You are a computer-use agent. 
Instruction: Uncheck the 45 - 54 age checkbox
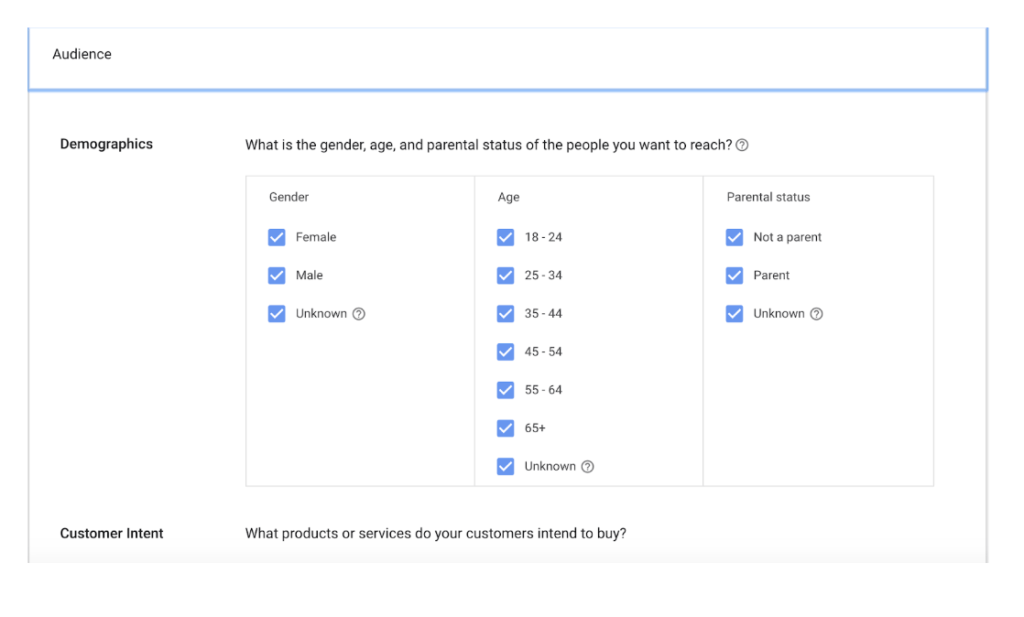click(506, 352)
